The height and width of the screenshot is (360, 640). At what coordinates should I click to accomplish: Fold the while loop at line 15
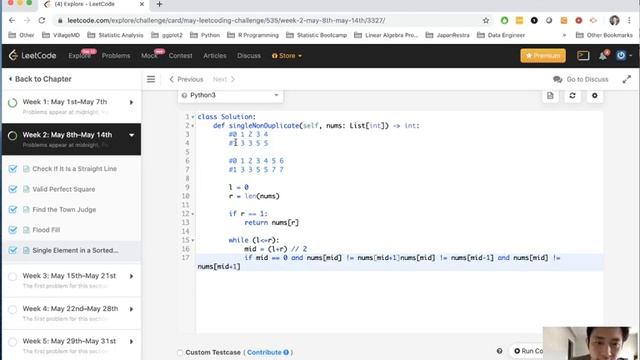(193, 240)
